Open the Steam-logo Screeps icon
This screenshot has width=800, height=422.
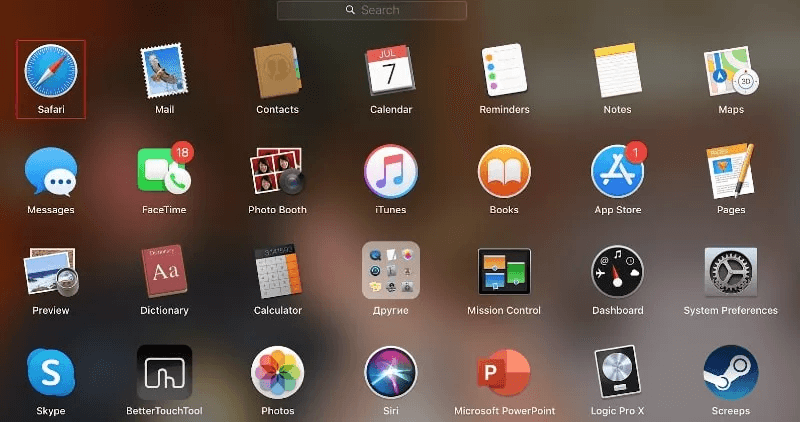(731, 373)
